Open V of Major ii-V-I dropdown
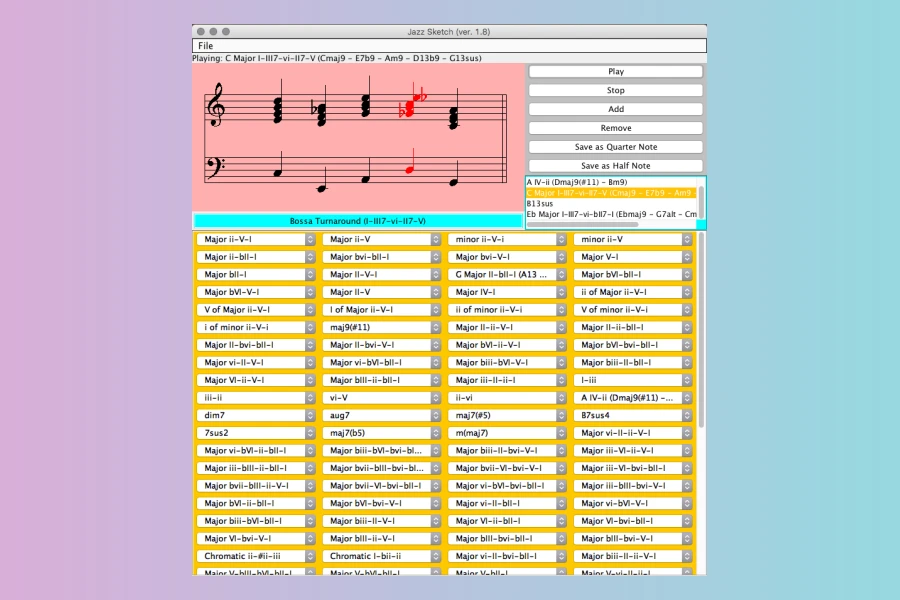Image resolution: width=900 pixels, height=600 pixels. pyautogui.click(x=256, y=310)
